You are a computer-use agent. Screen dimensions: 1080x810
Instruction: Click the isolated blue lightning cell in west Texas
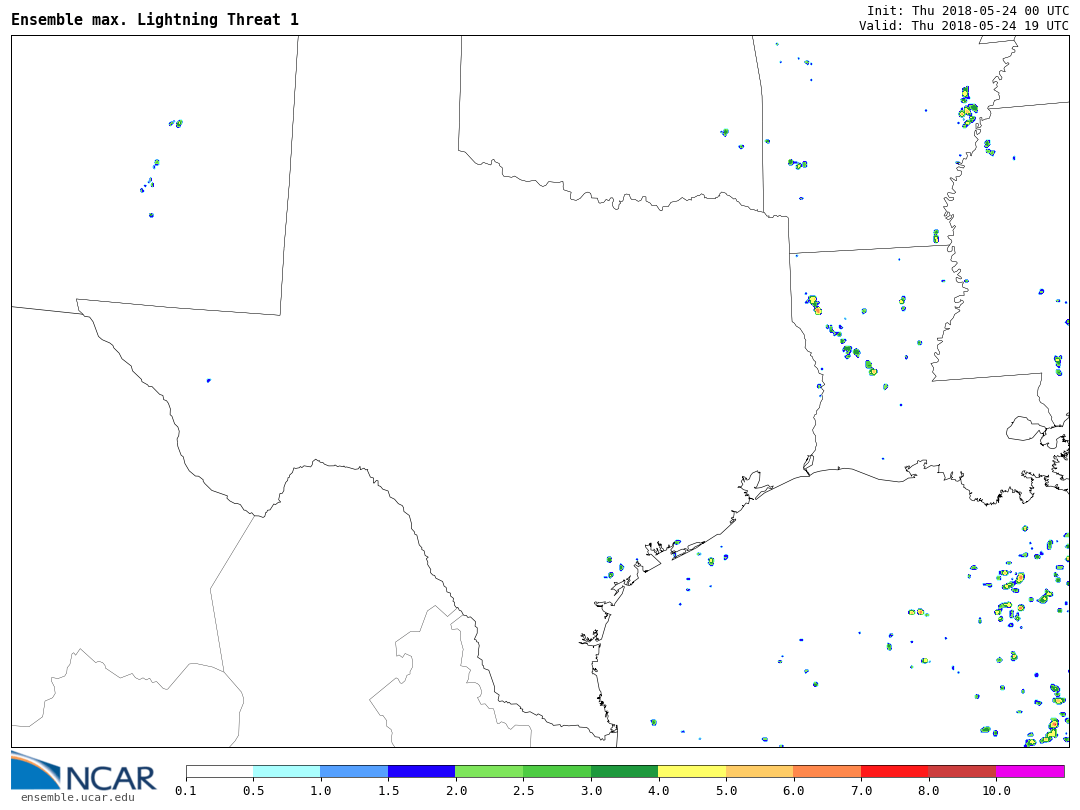point(208,380)
